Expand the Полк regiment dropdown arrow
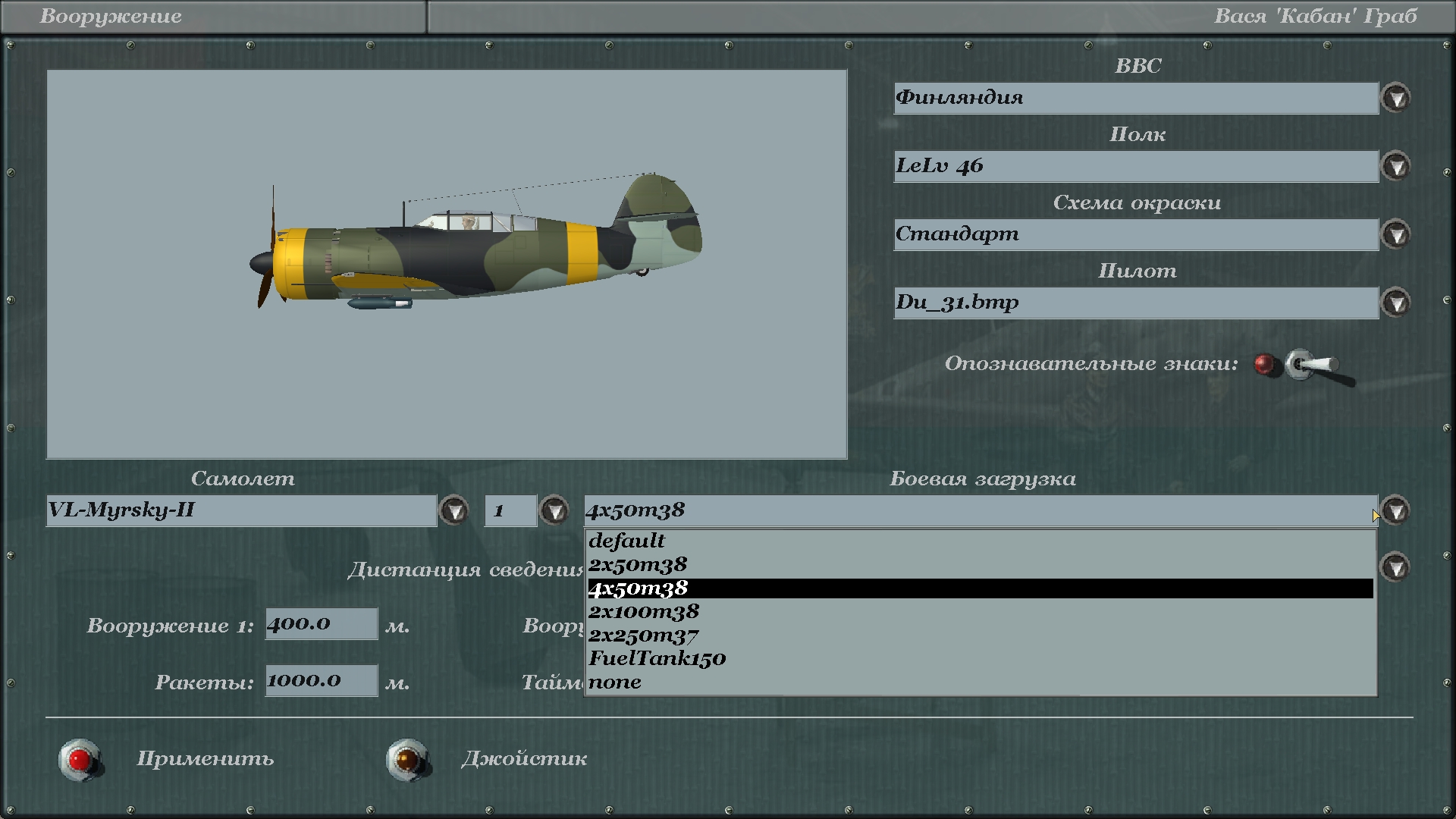 (1395, 166)
